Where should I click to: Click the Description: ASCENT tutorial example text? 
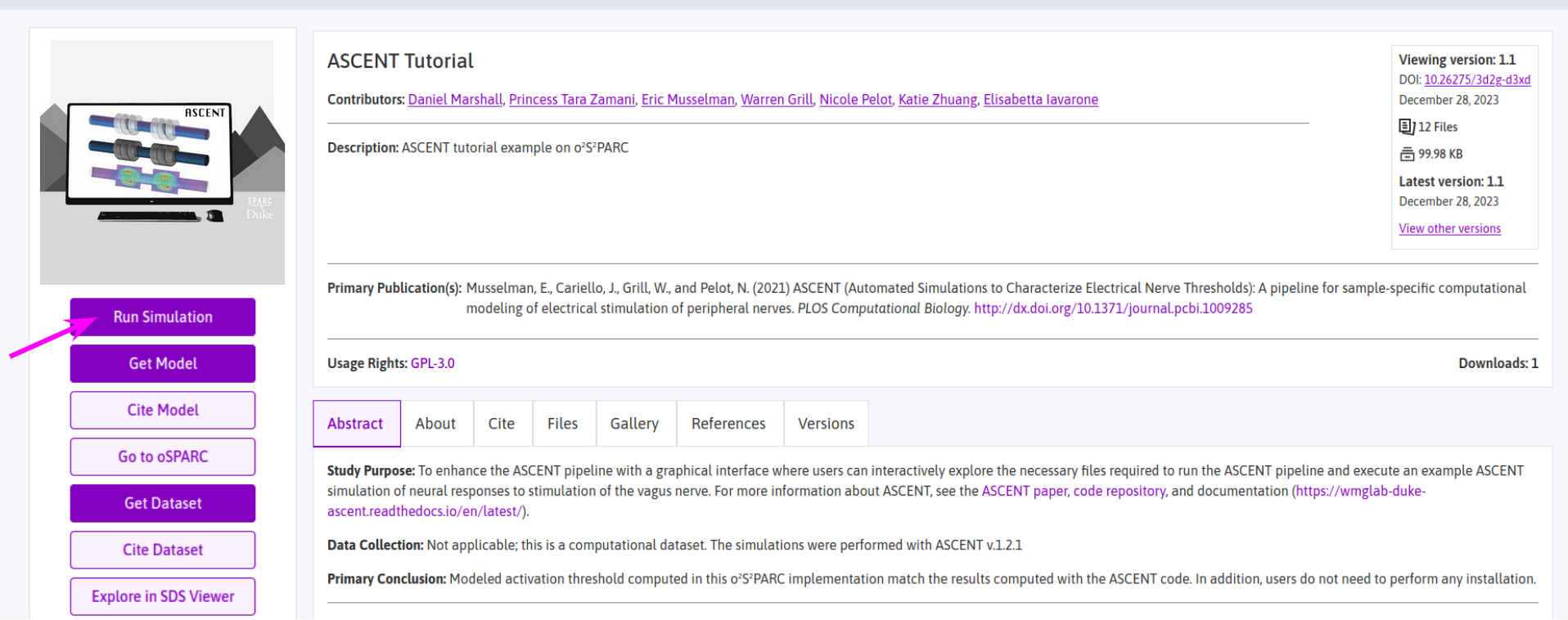pos(478,148)
